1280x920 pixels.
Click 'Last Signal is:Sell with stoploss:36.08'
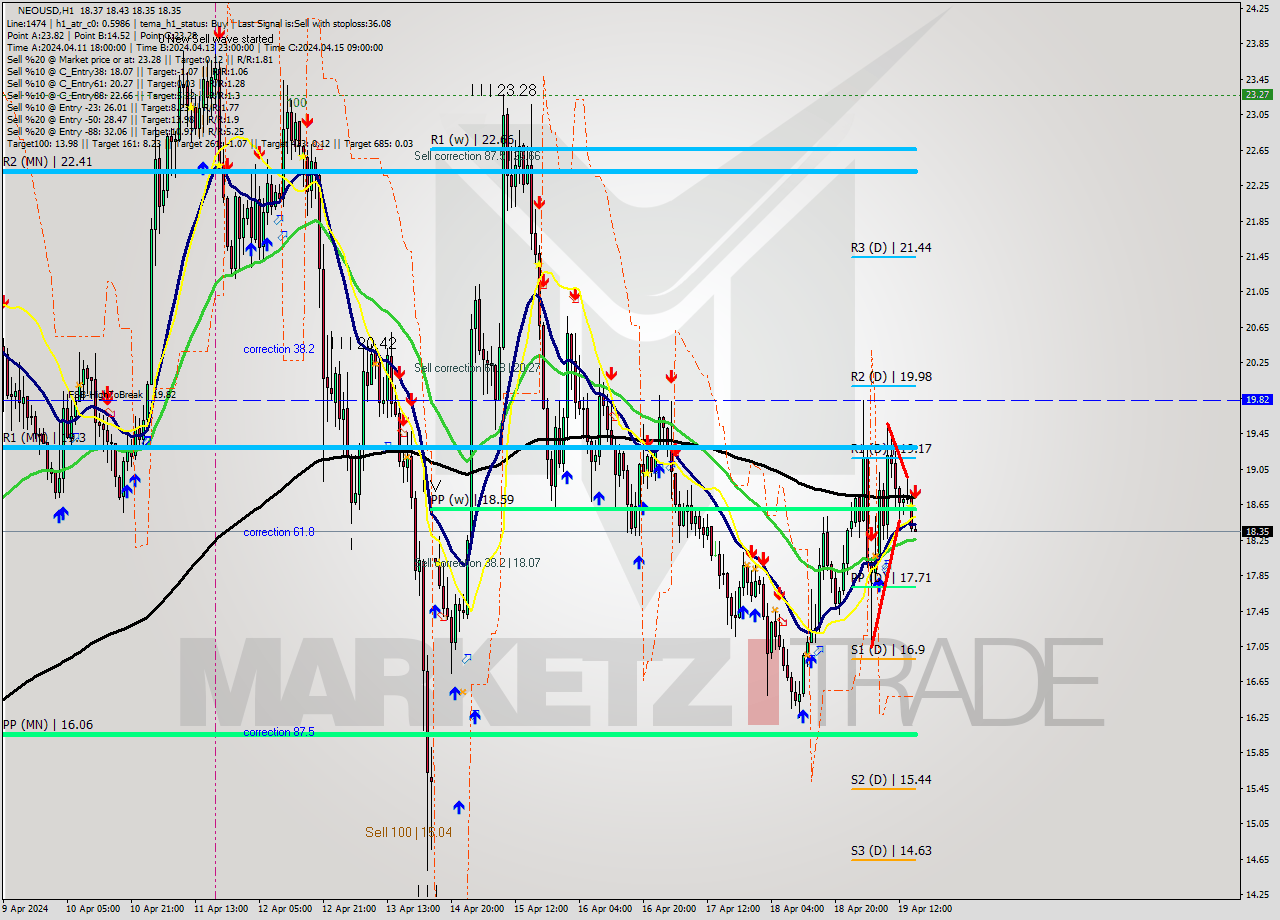(313, 23)
